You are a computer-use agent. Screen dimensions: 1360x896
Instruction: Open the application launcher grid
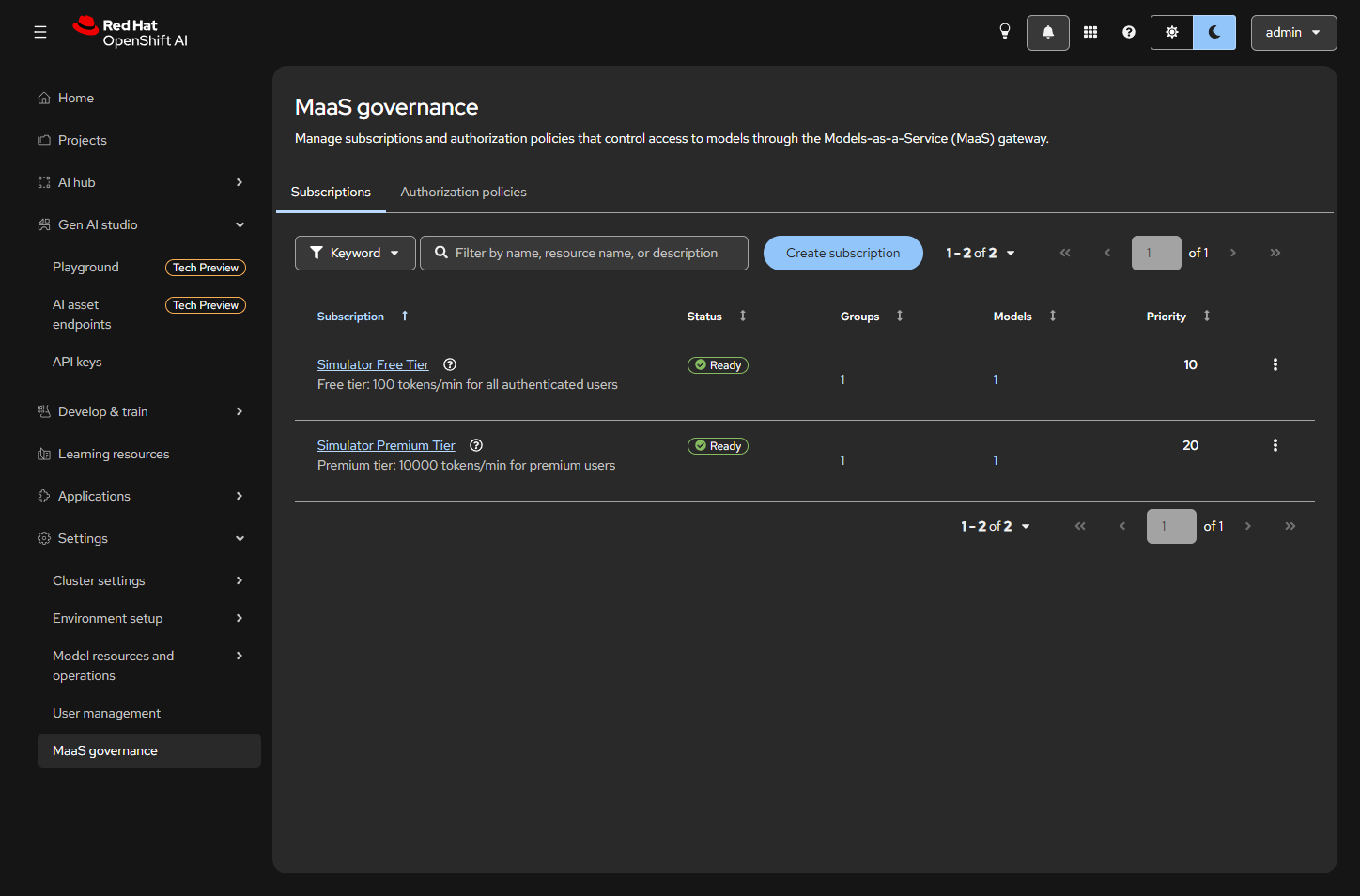click(1090, 32)
